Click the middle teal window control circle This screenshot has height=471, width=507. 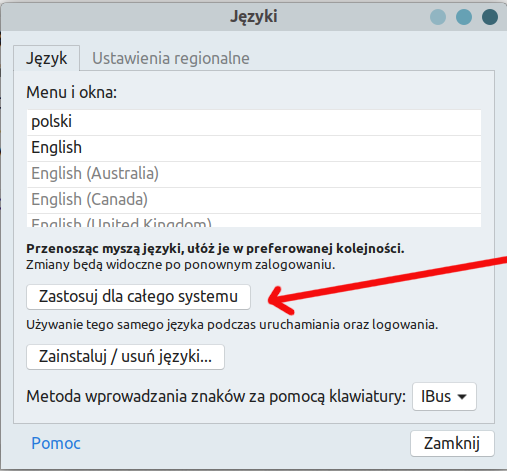[x=464, y=17]
